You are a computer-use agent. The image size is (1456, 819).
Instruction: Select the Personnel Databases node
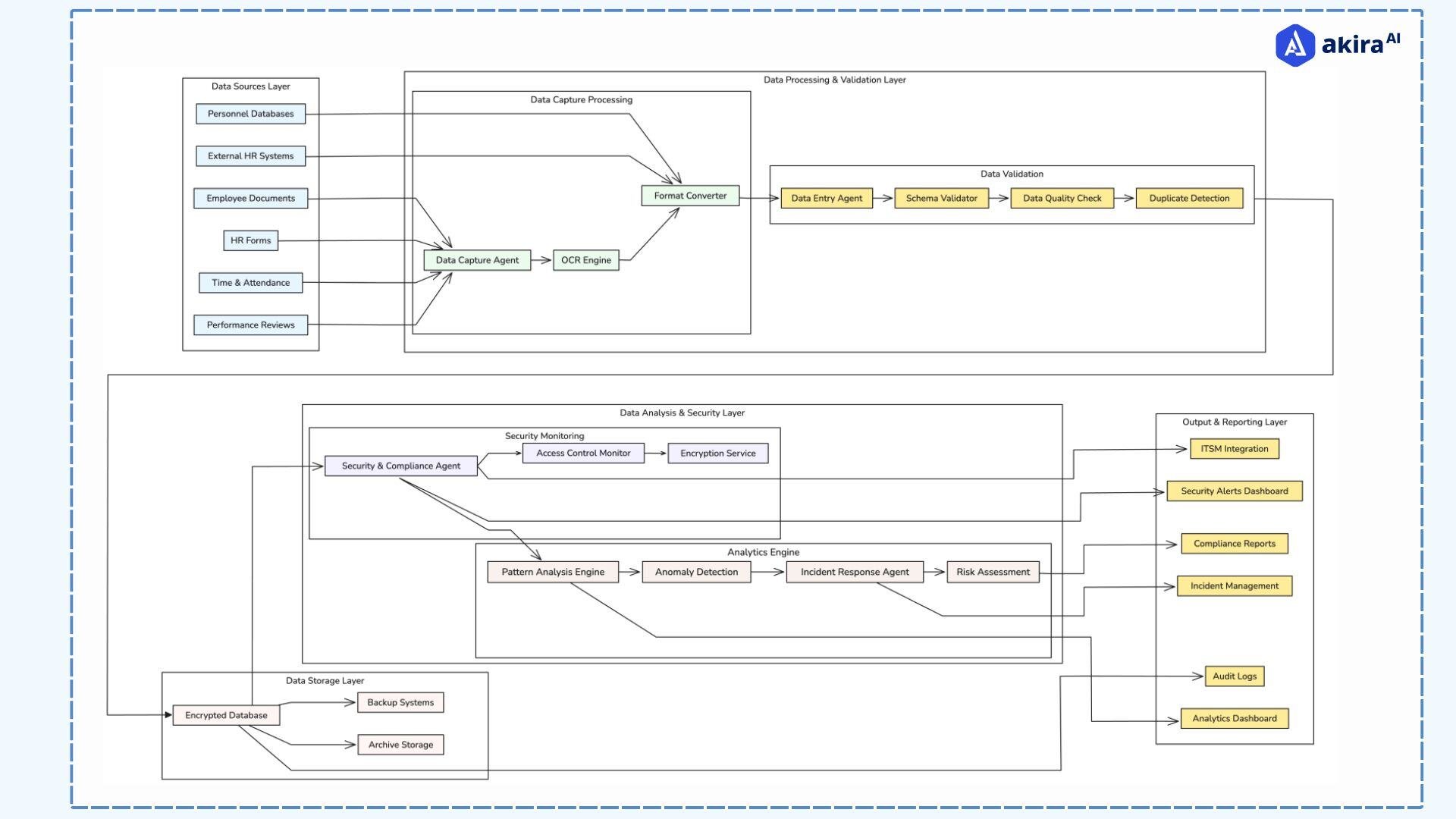(251, 114)
